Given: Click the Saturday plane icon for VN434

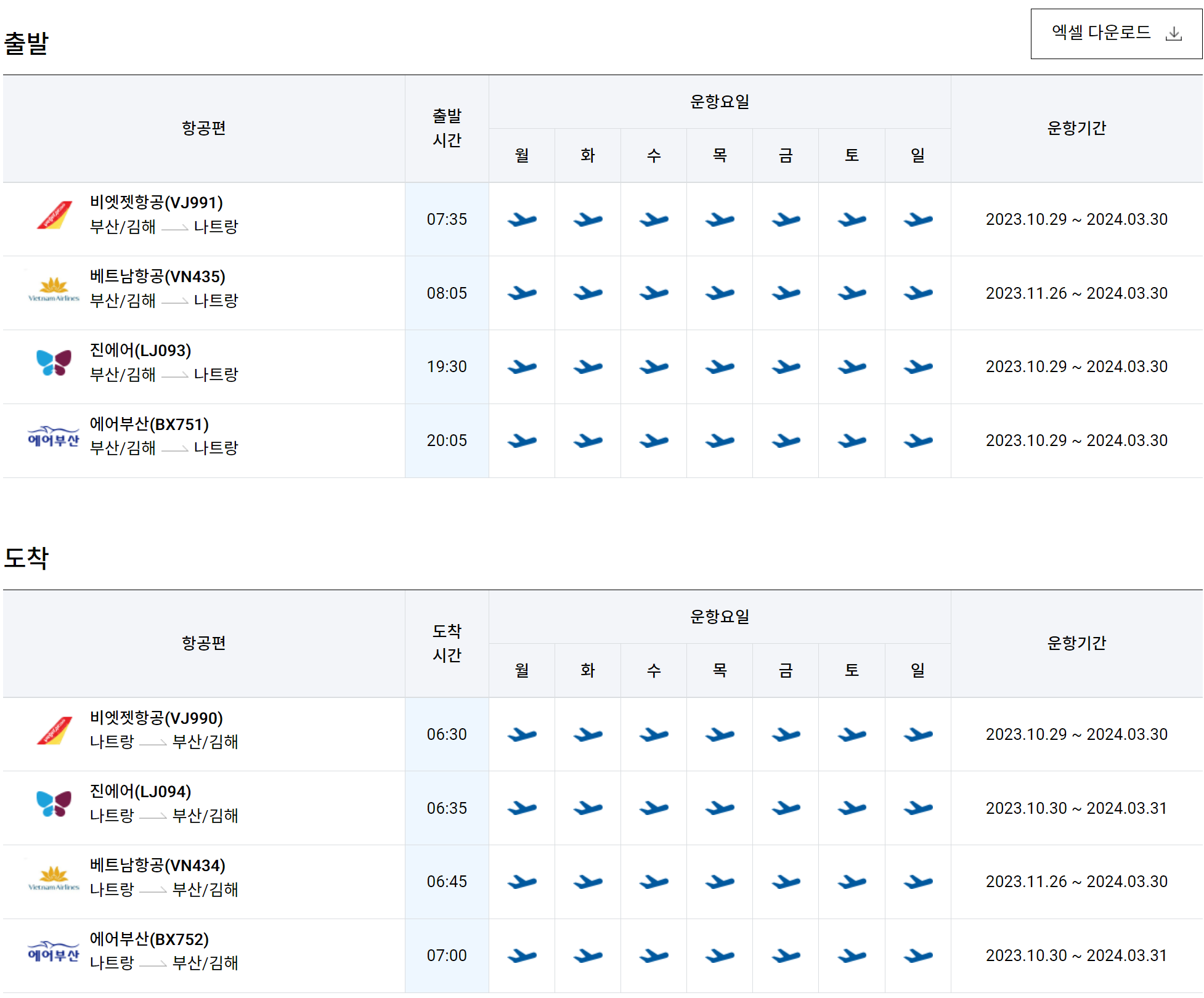Looking at the screenshot, I should pyautogui.click(x=851, y=881).
